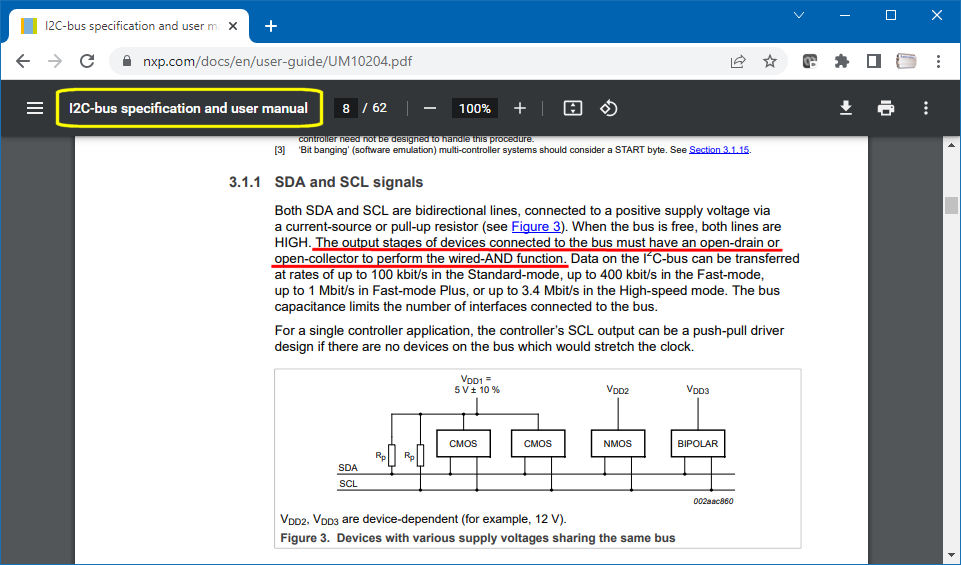Image resolution: width=961 pixels, height=565 pixels.
Task: Click the SCL line label in diagram
Action: (348, 483)
